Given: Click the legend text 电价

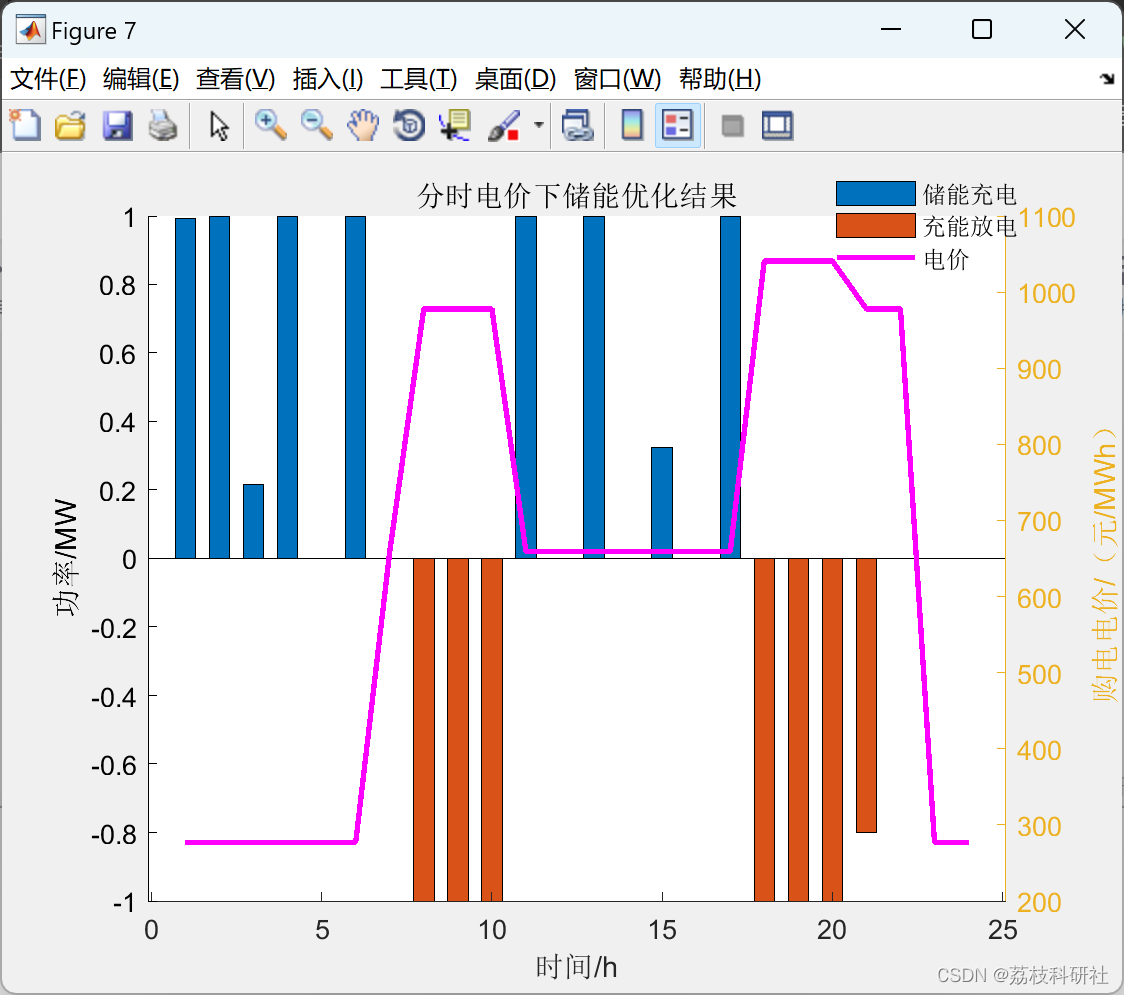Looking at the screenshot, I should coord(946,258).
